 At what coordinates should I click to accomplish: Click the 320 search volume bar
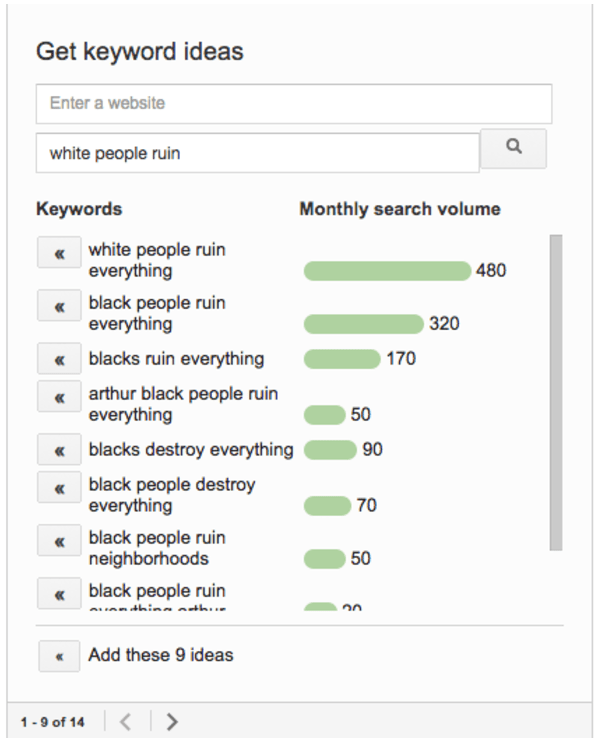click(363, 324)
